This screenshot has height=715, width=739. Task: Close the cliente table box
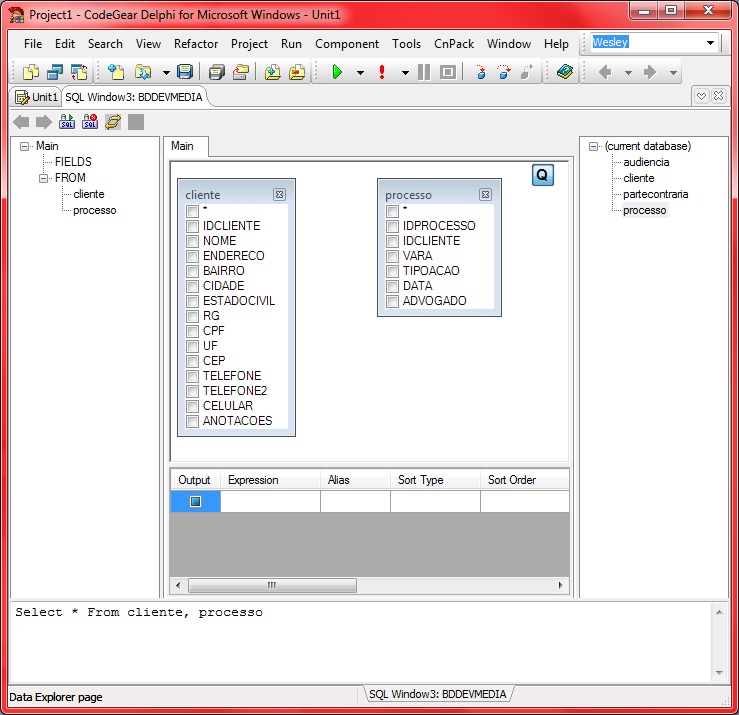pyautogui.click(x=279, y=195)
